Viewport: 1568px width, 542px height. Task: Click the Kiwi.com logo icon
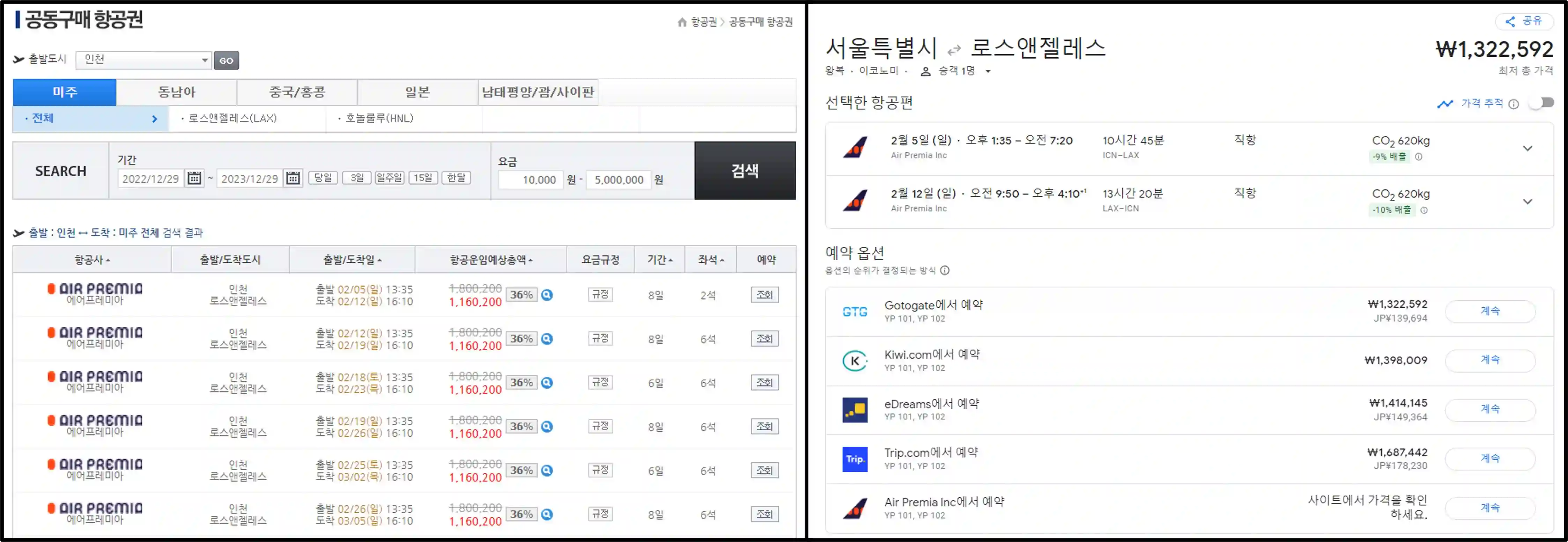click(x=855, y=360)
